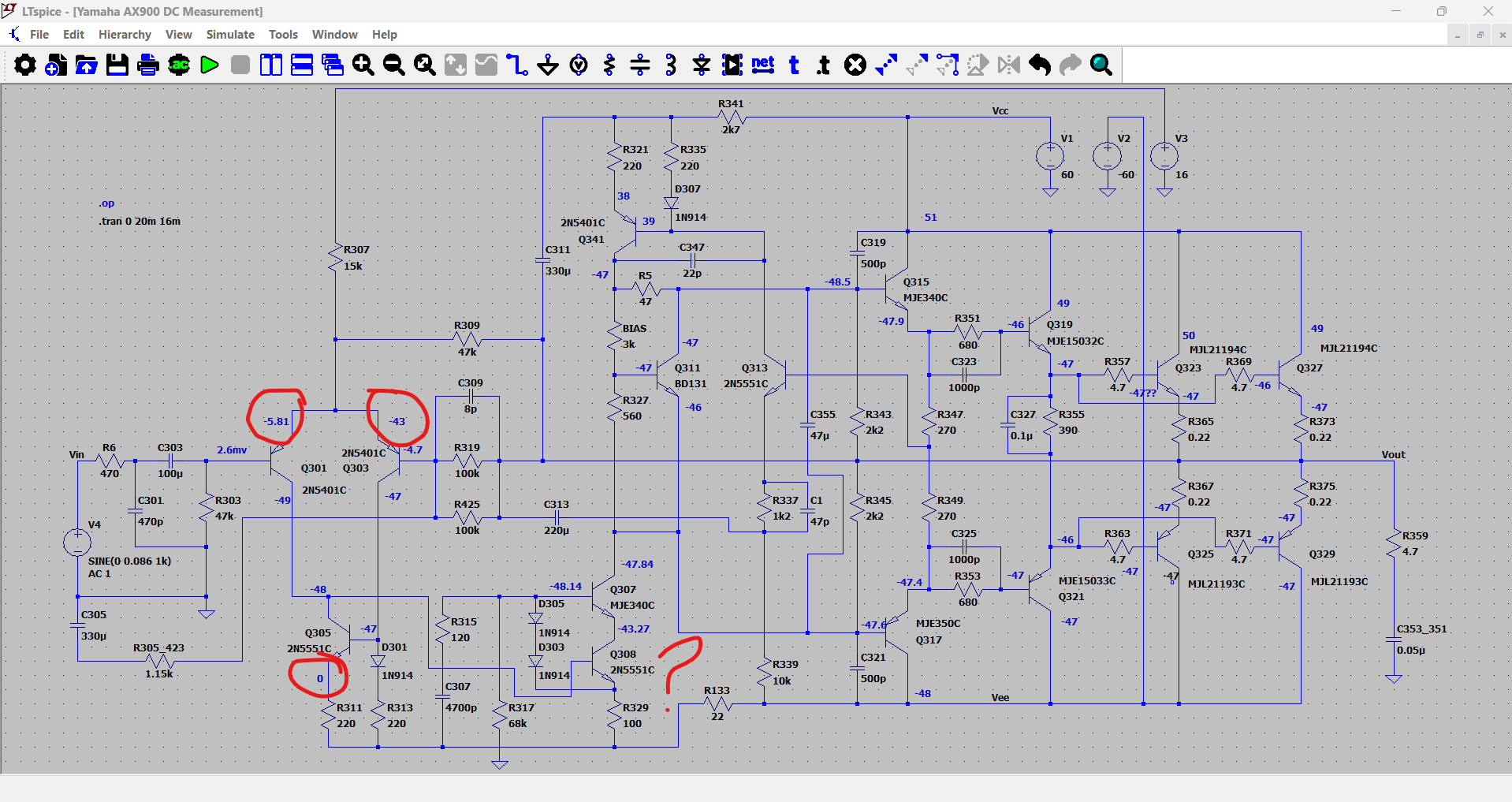Restore the inner schematic window
The image size is (1512, 802).
click(1480, 35)
